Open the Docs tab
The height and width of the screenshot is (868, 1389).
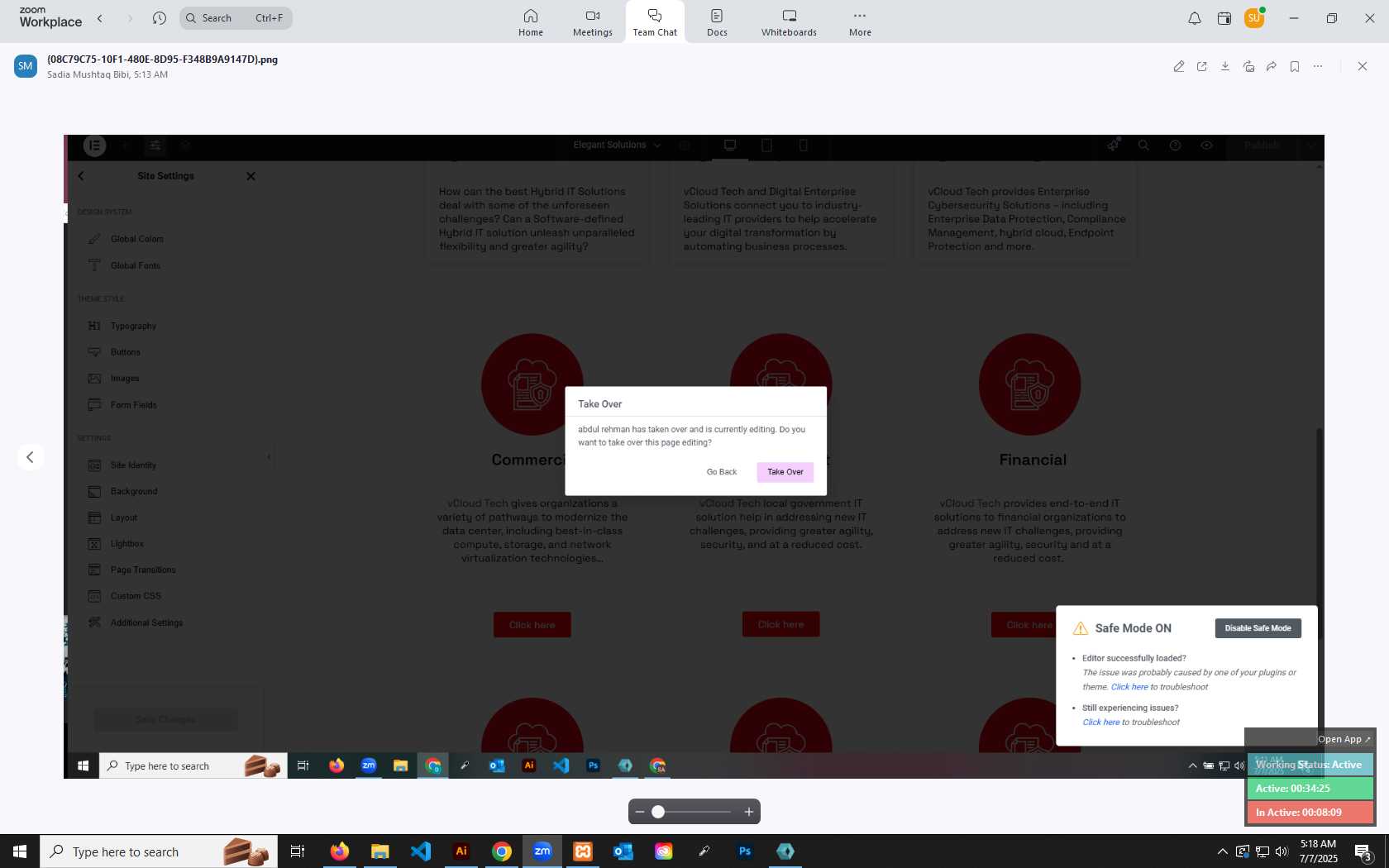[717, 22]
